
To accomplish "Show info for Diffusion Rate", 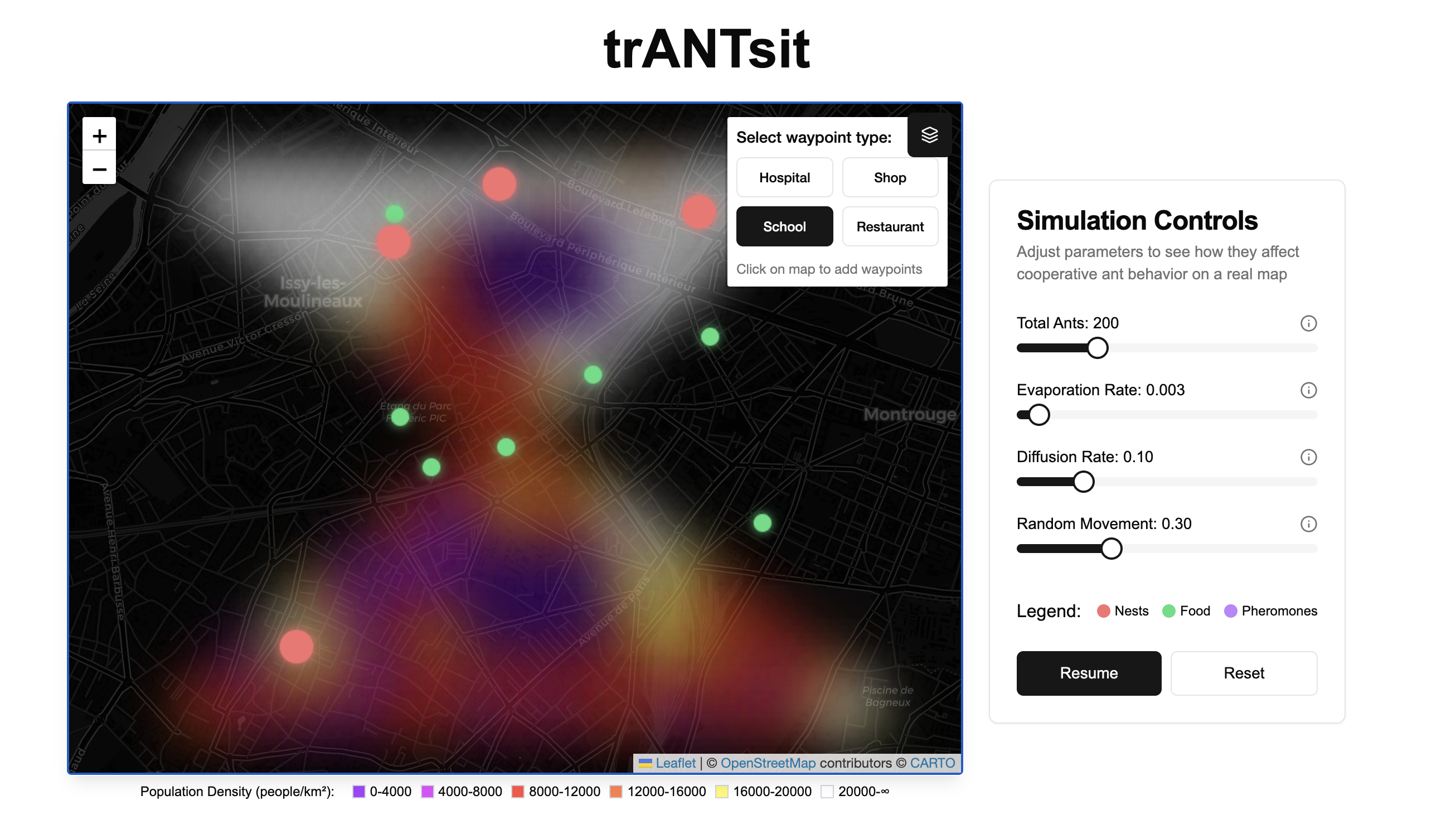I will (x=1308, y=457).
